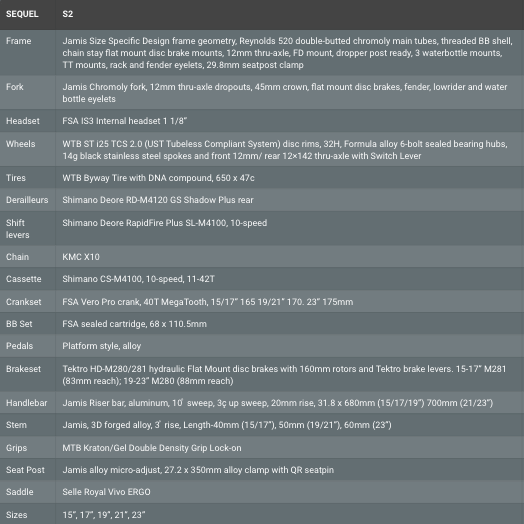Select the BB Set row label
This screenshot has height=524, width=524.
[x=19, y=324]
